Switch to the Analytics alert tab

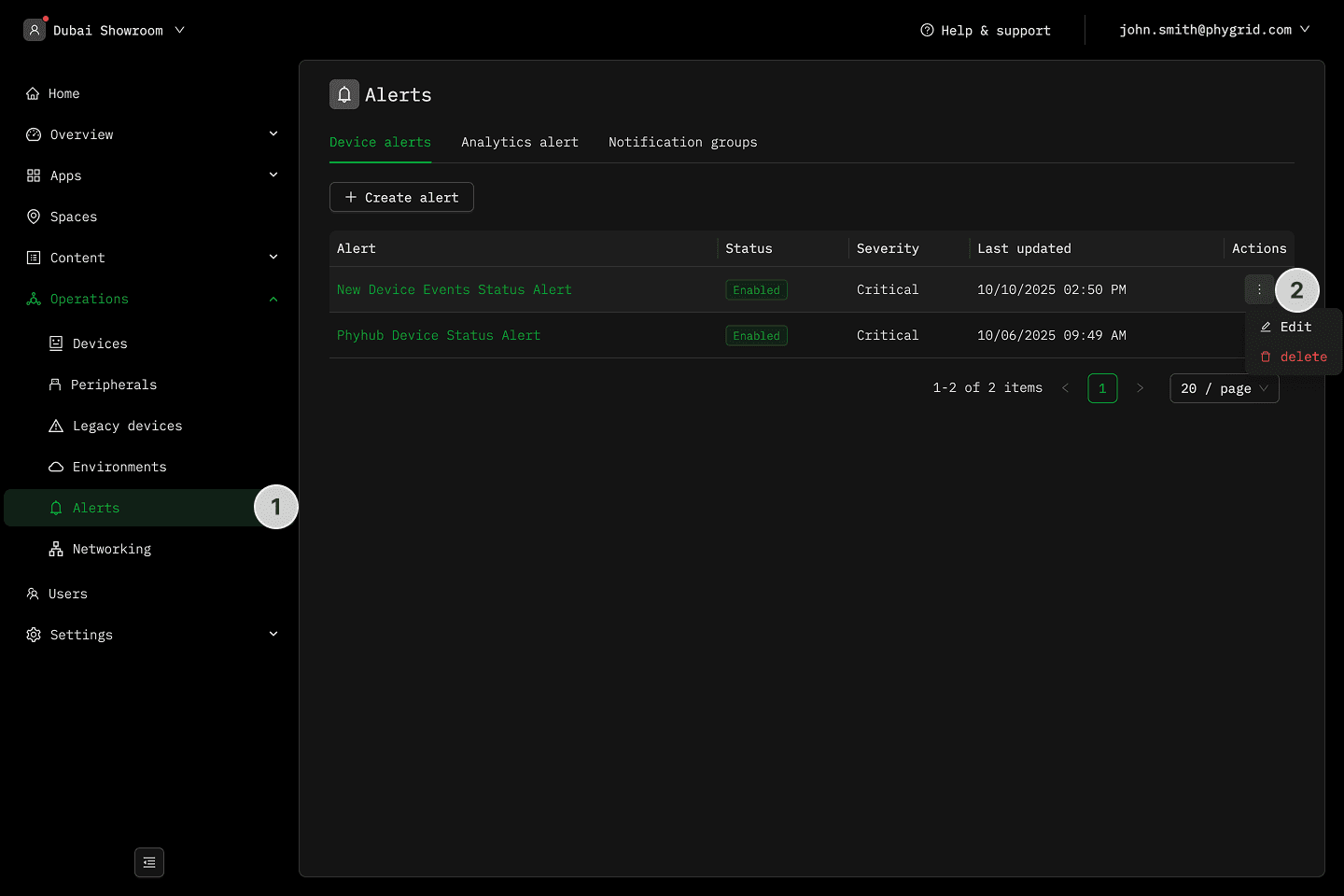pyautogui.click(x=519, y=142)
